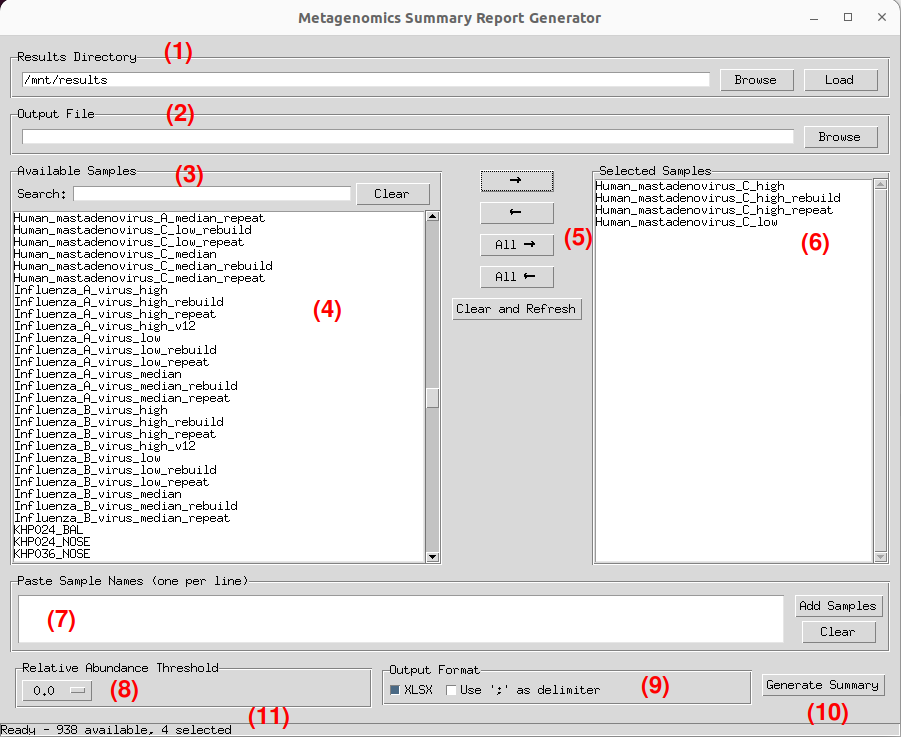Click the left arrow remove button
Viewport: 901px width, 737px height.
[x=516, y=213]
